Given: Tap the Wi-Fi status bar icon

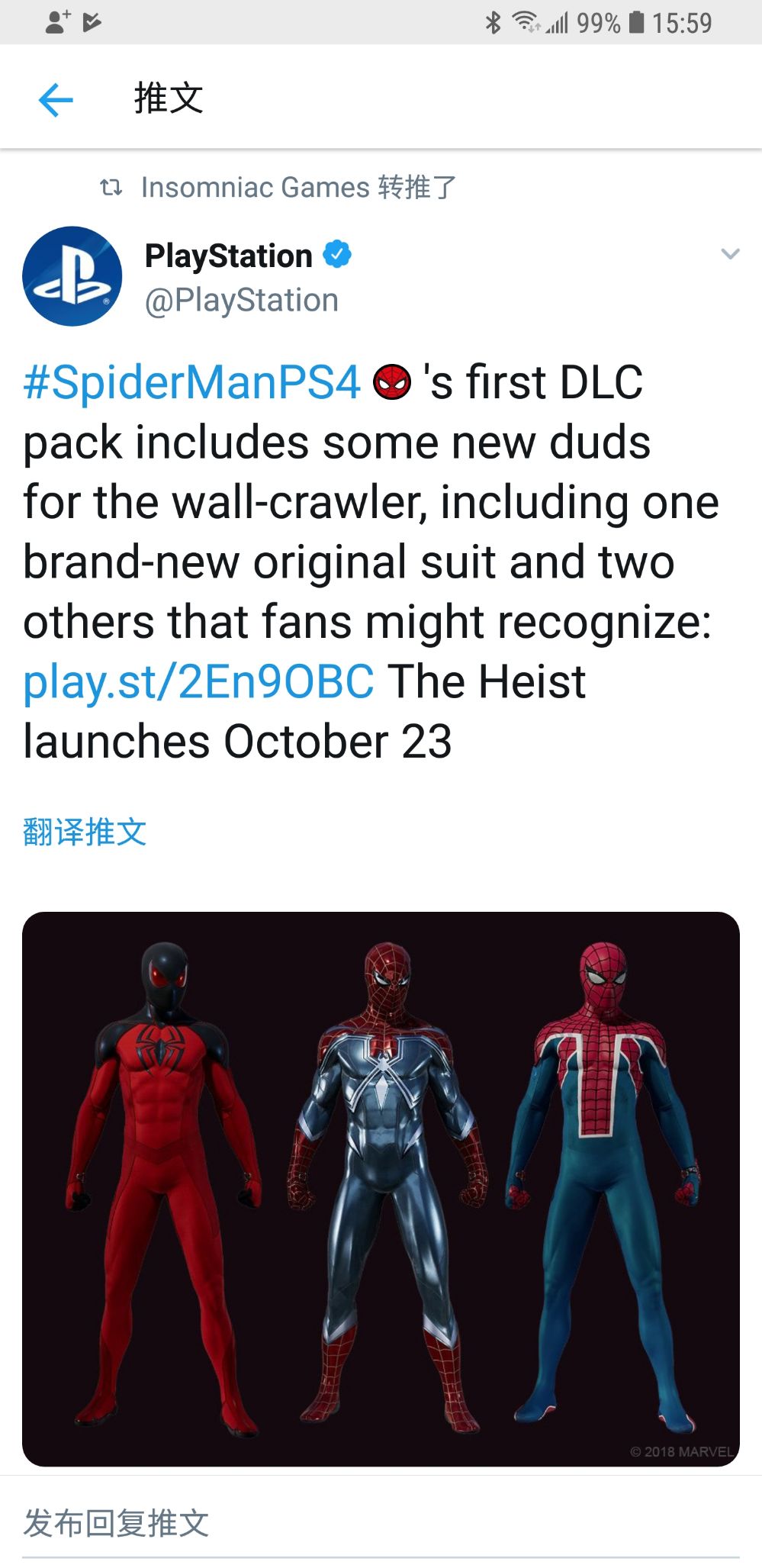Looking at the screenshot, I should pyautogui.click(x=526, y=22).
